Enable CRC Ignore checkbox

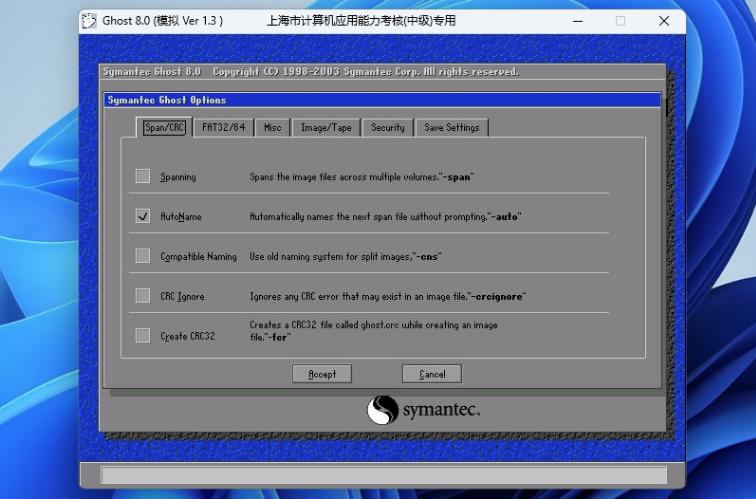[x=143, y=296]
